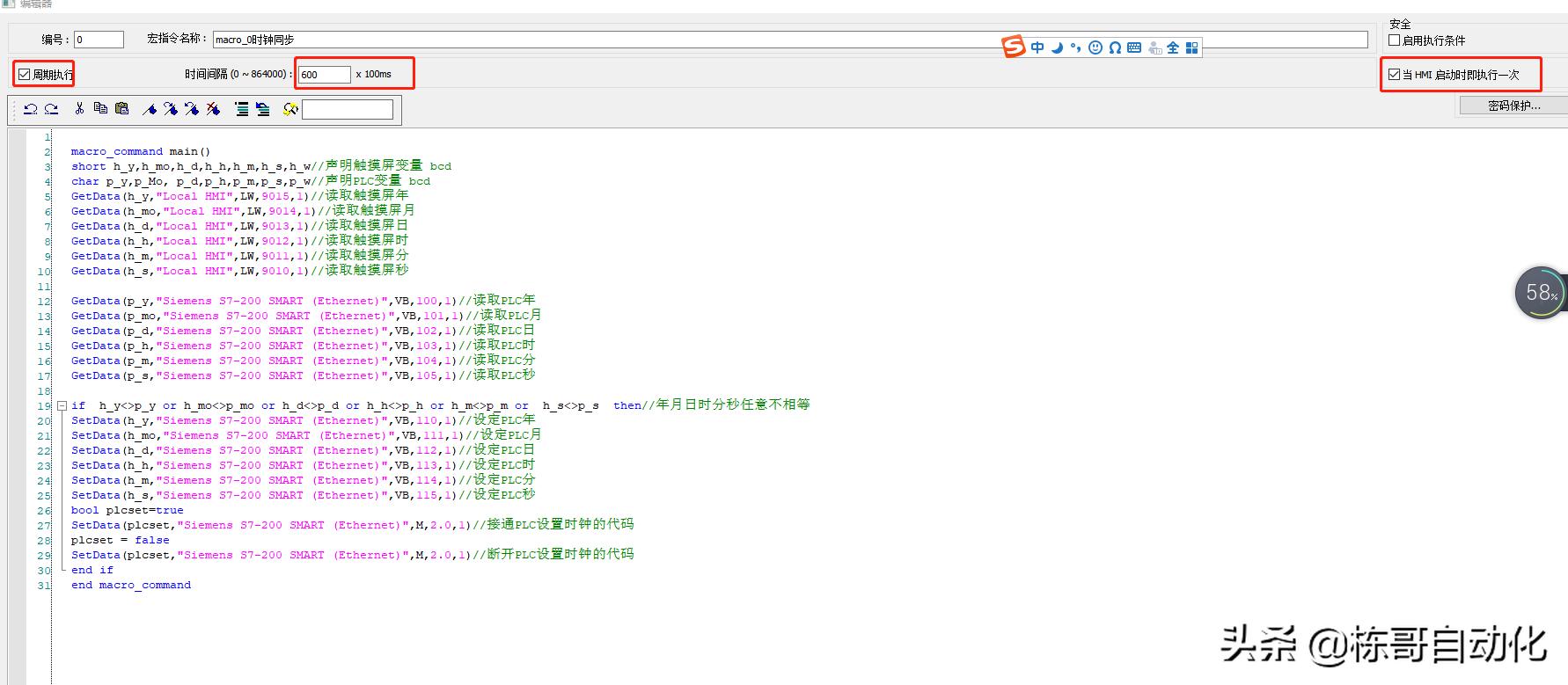Image resolution: width=1568 pixels, height=685 pixels.
Task: Click the '读取触摸屏分' comment text
Action: (367, 255)
